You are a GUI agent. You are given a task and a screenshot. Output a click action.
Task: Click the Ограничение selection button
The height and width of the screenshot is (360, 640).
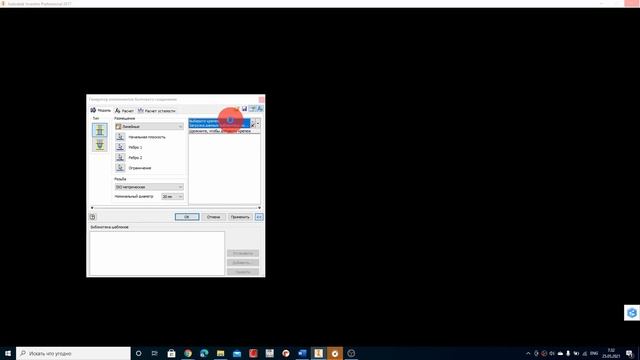(x=120, y=168)
